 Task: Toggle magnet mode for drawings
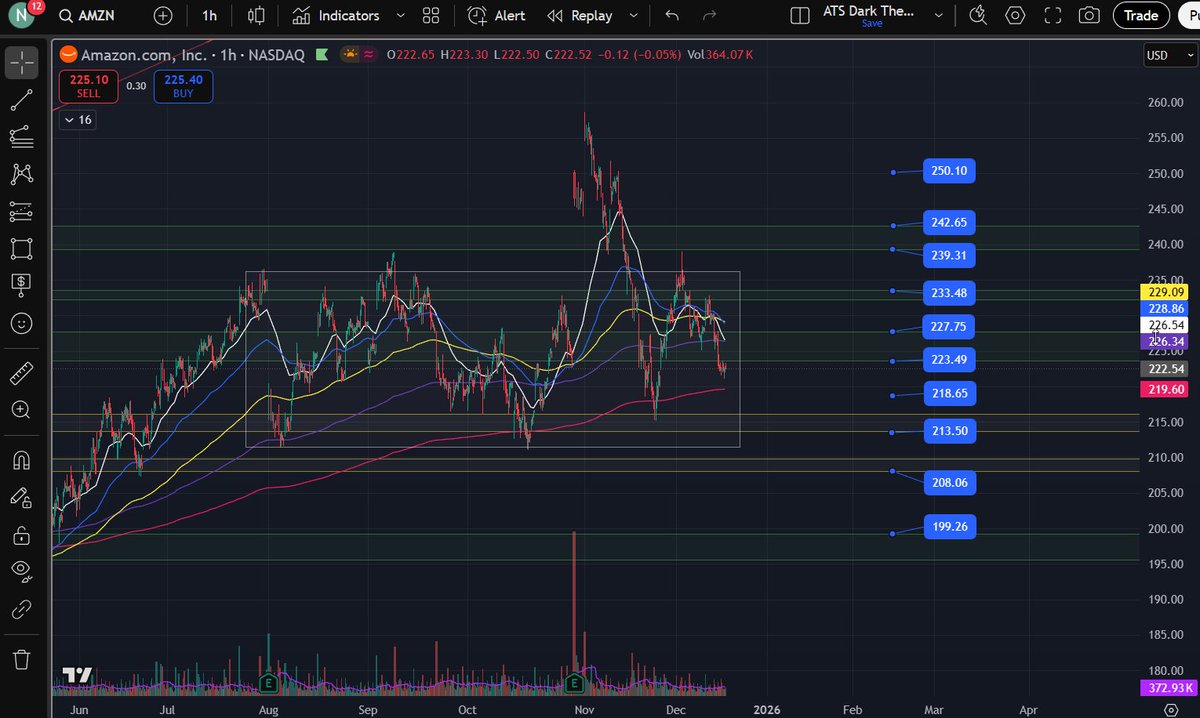[21, 461]
